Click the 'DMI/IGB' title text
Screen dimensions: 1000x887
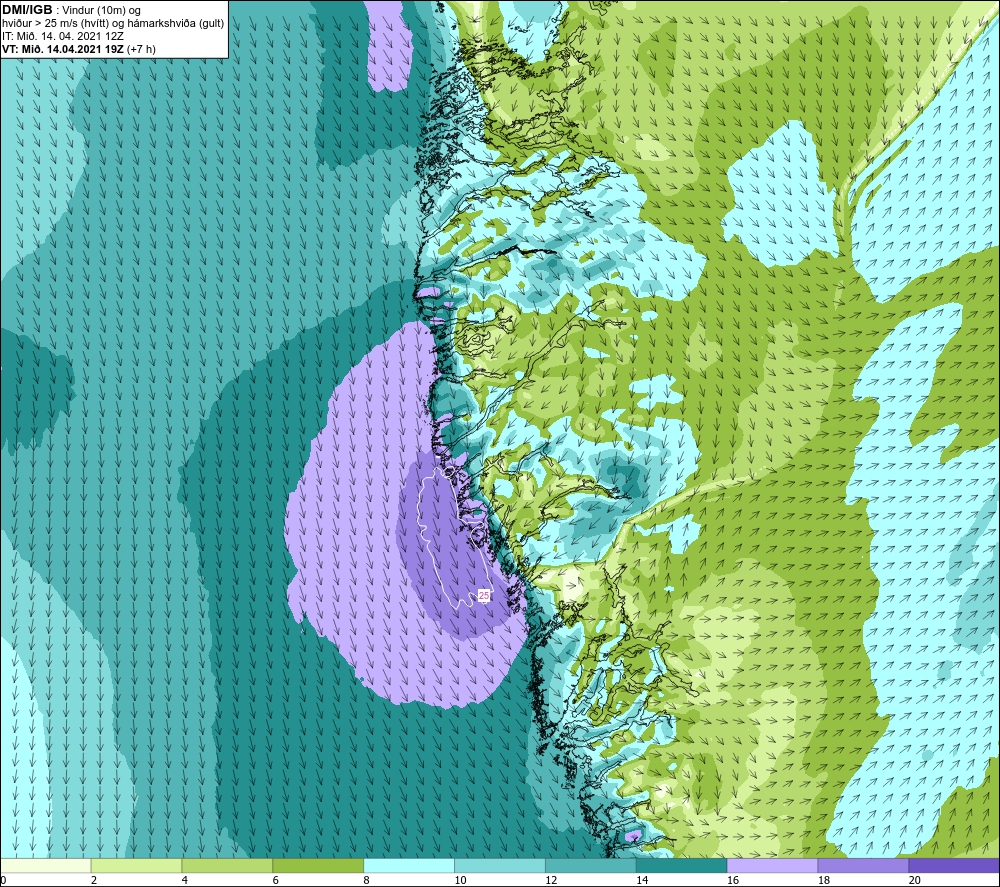[x=27, y=10]
